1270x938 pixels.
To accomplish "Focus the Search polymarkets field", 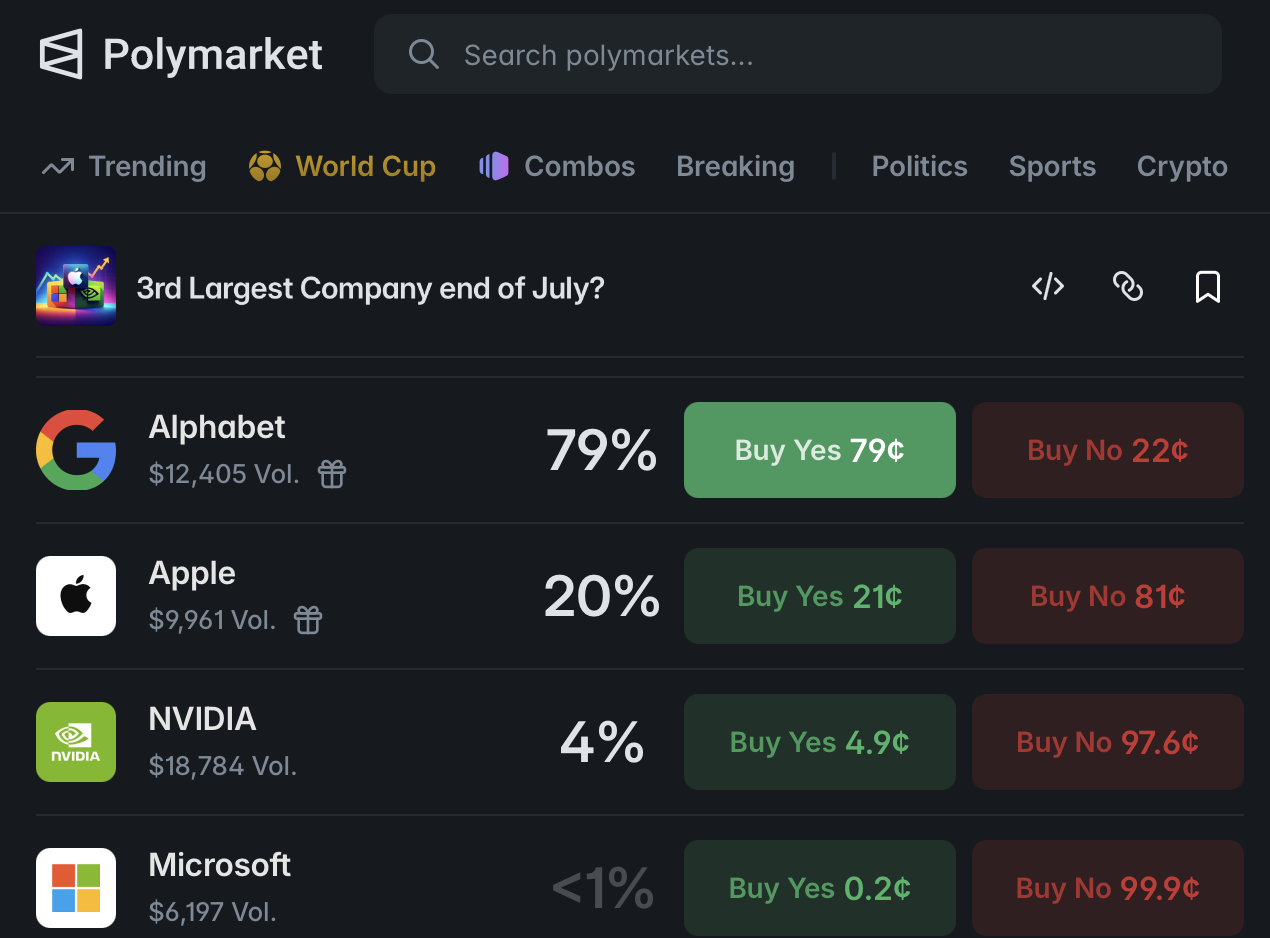I will tap(798, 54).
